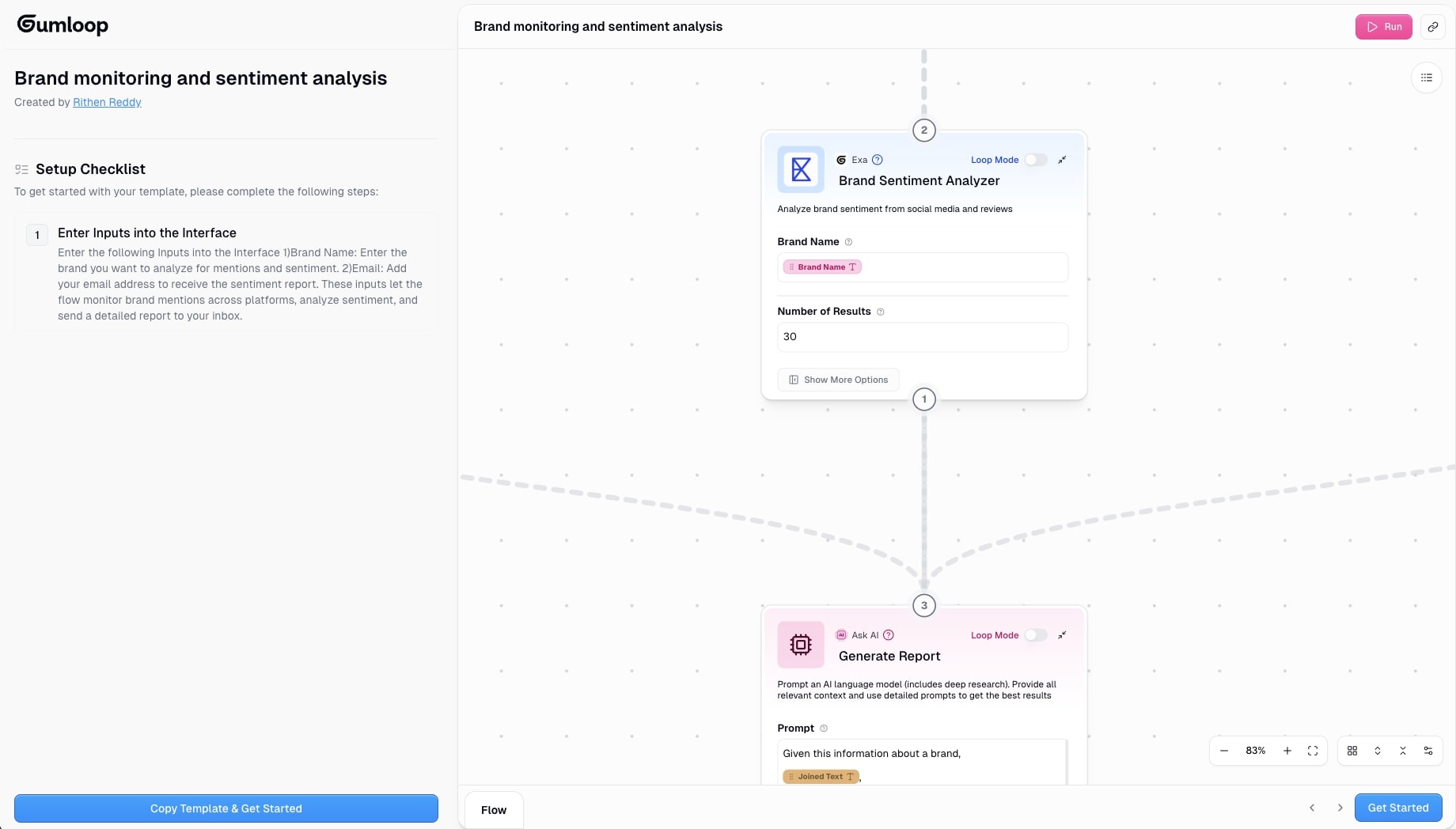
Task: Click the Number of Results input field
Action: point(921,337)
